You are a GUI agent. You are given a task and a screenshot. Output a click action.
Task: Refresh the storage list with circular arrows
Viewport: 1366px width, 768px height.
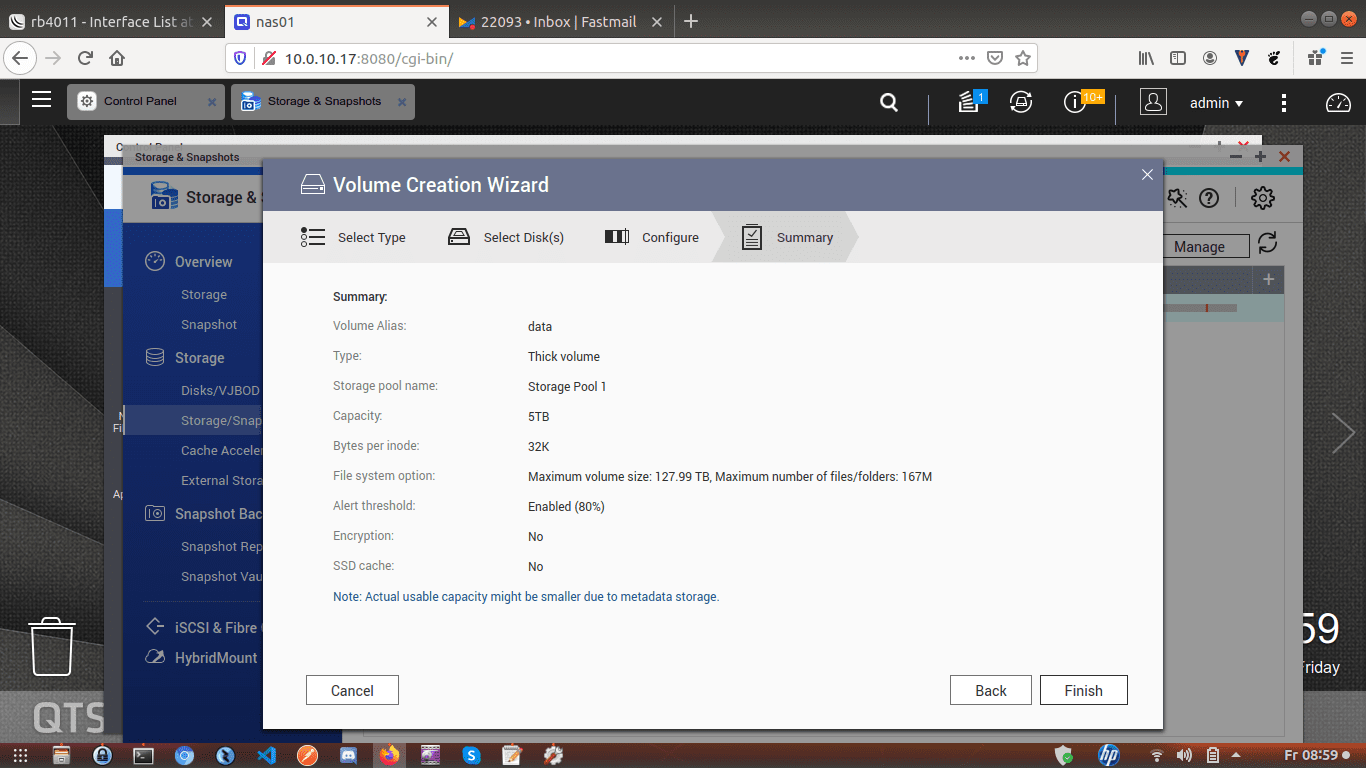tap(1267, 243)
